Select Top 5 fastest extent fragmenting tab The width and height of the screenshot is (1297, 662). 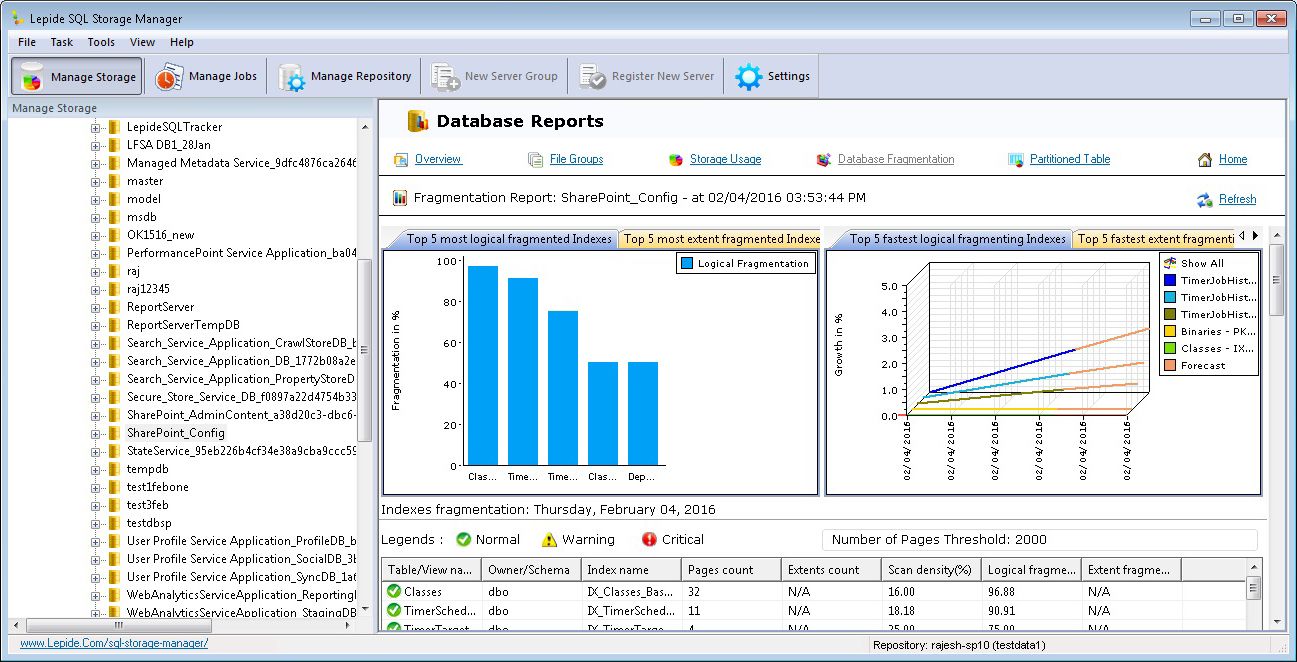(1153, 239)
